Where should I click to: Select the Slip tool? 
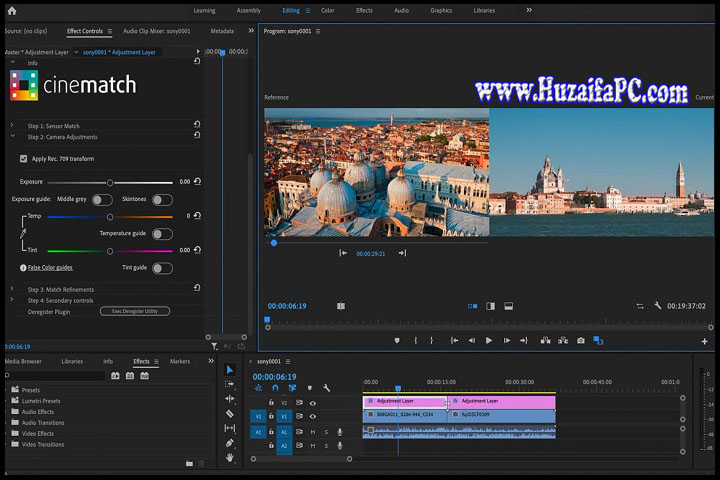(x=230, y=428)
